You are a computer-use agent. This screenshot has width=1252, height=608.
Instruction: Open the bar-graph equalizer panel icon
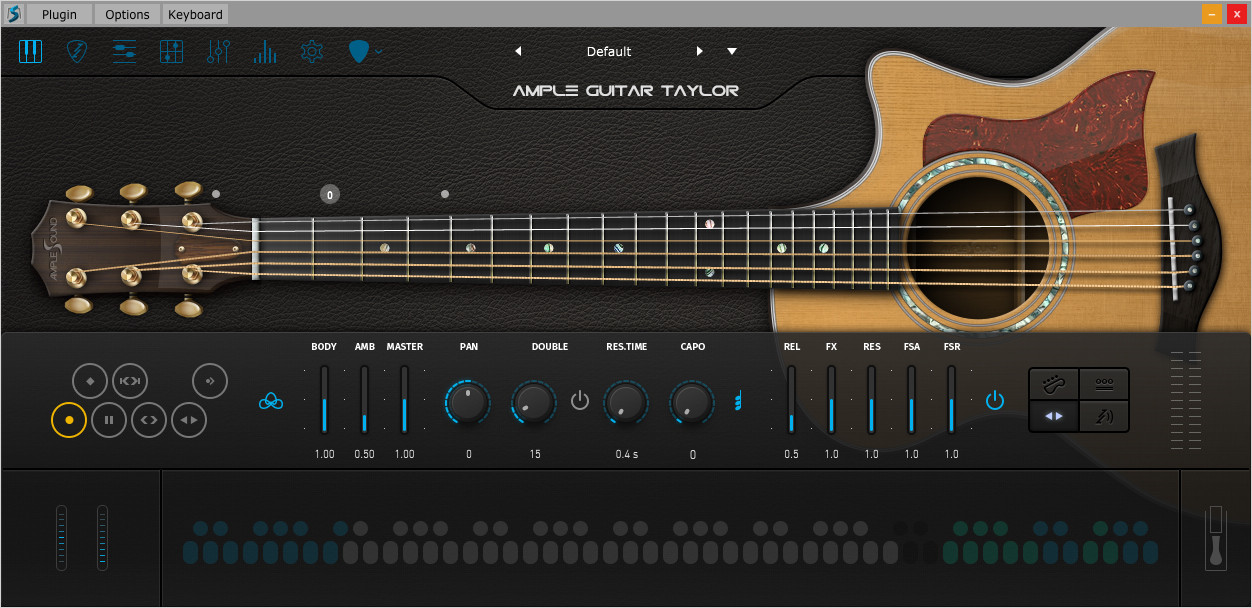click(265, 52)
